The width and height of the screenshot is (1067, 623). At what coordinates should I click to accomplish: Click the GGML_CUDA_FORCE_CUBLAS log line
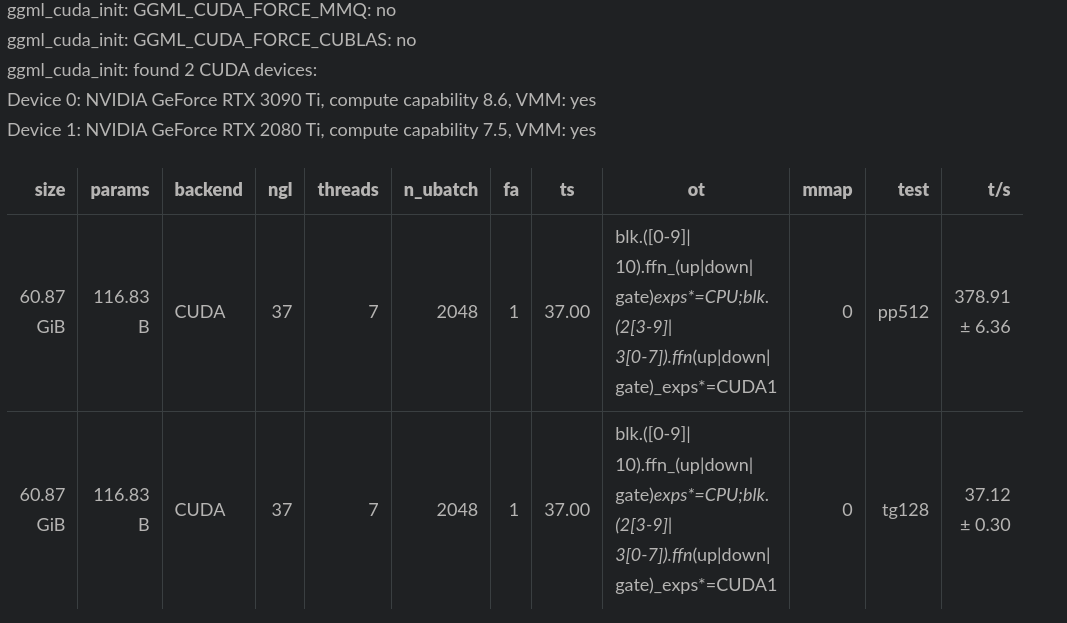click(211, 40)
